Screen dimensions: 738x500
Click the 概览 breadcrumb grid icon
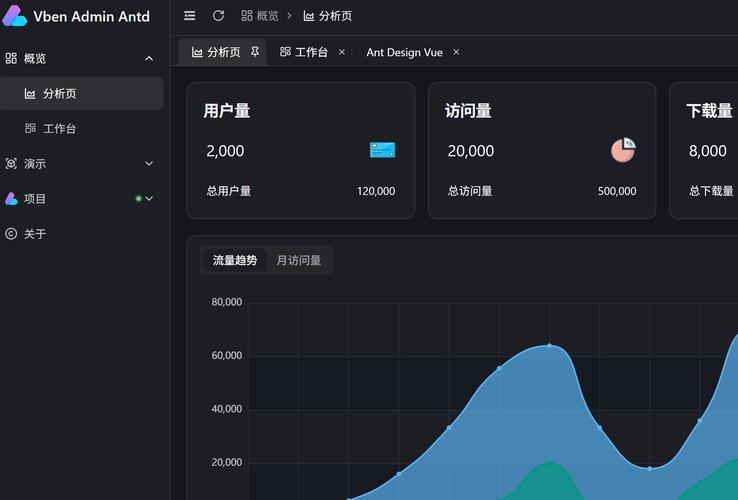coord(247,16)
